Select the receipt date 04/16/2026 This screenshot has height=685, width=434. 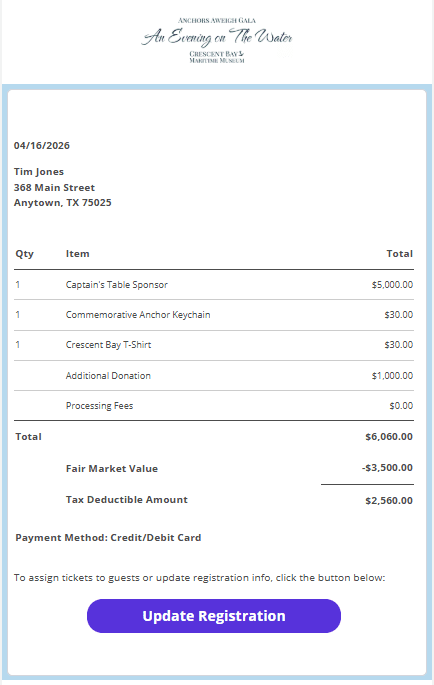(x=42, y=145)
